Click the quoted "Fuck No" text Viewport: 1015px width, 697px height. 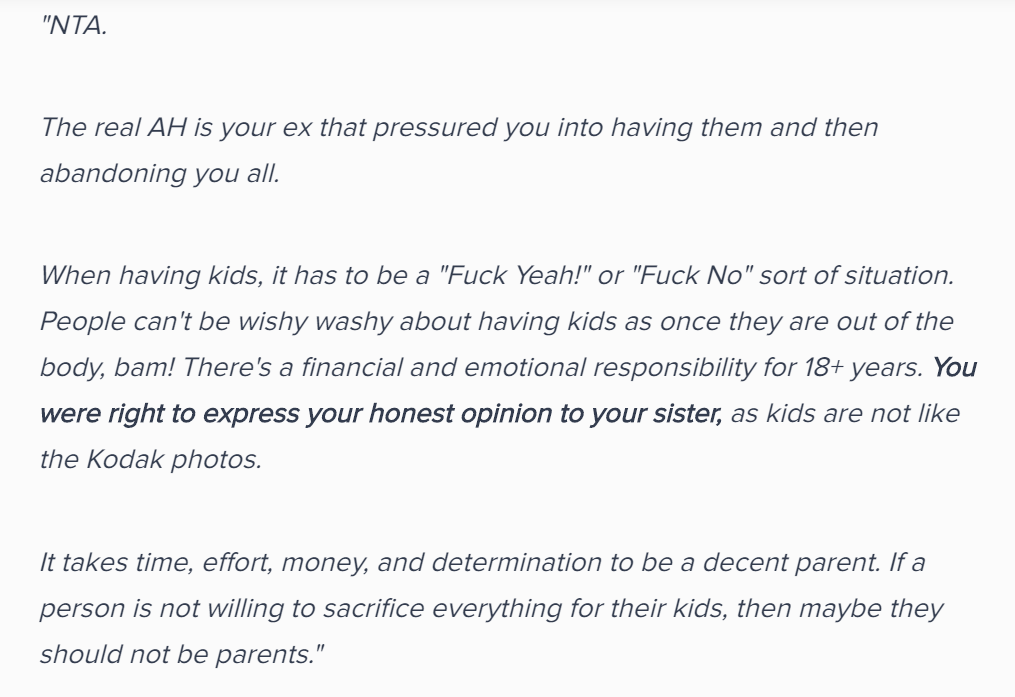tap(692, 276)
